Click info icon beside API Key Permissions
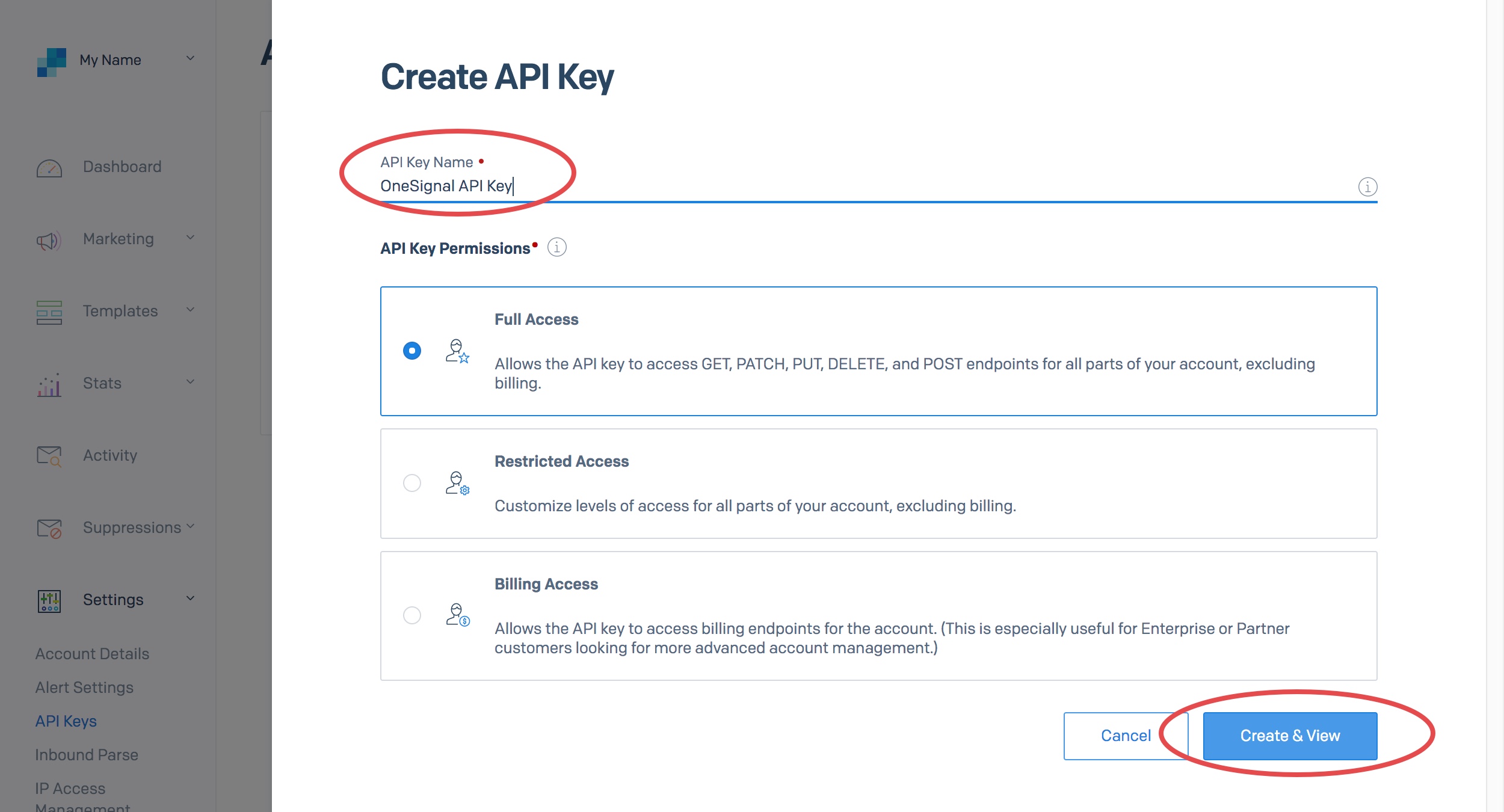 pos(557,247)
